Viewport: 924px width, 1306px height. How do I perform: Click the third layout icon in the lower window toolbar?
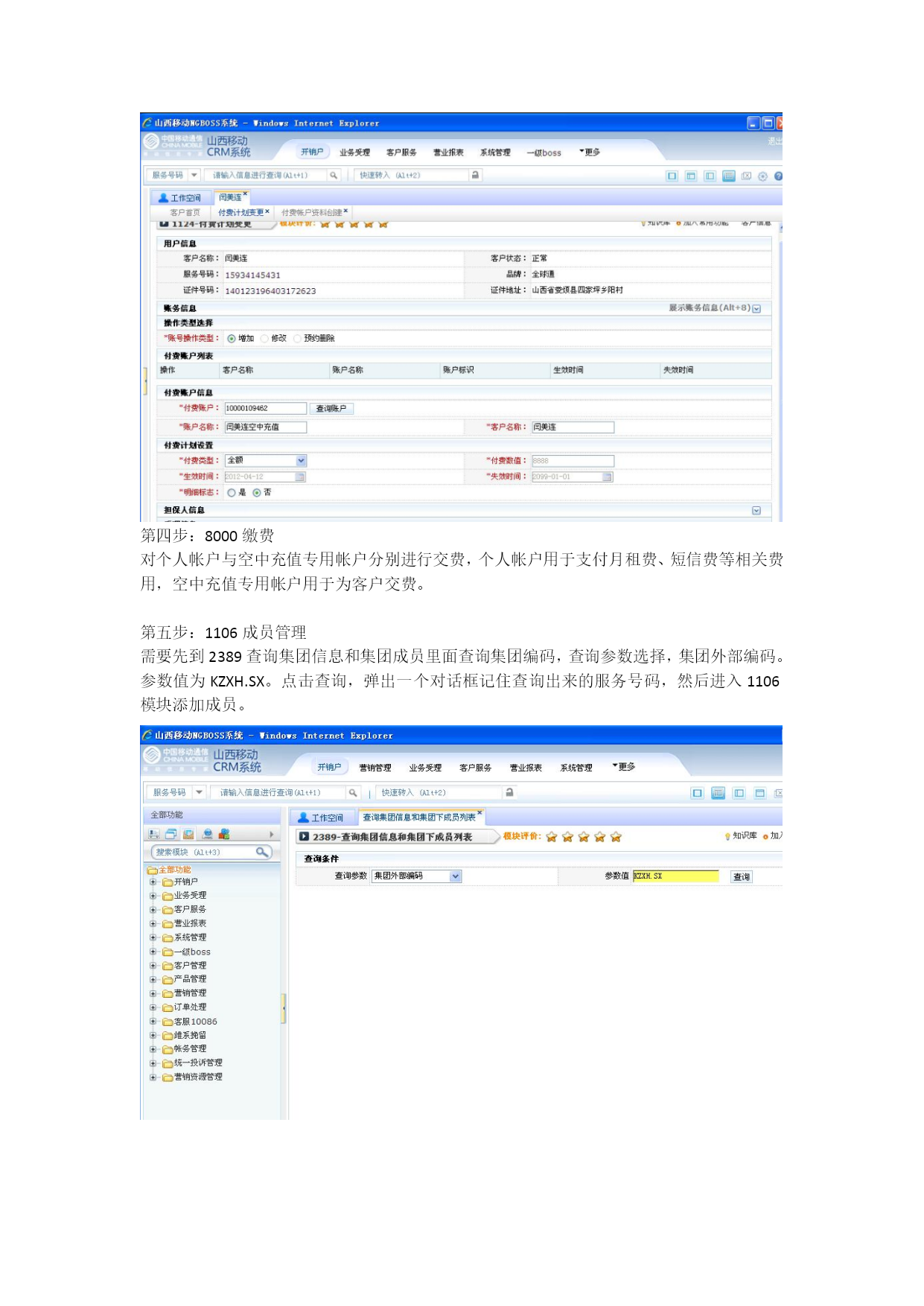tap(739, 793)
